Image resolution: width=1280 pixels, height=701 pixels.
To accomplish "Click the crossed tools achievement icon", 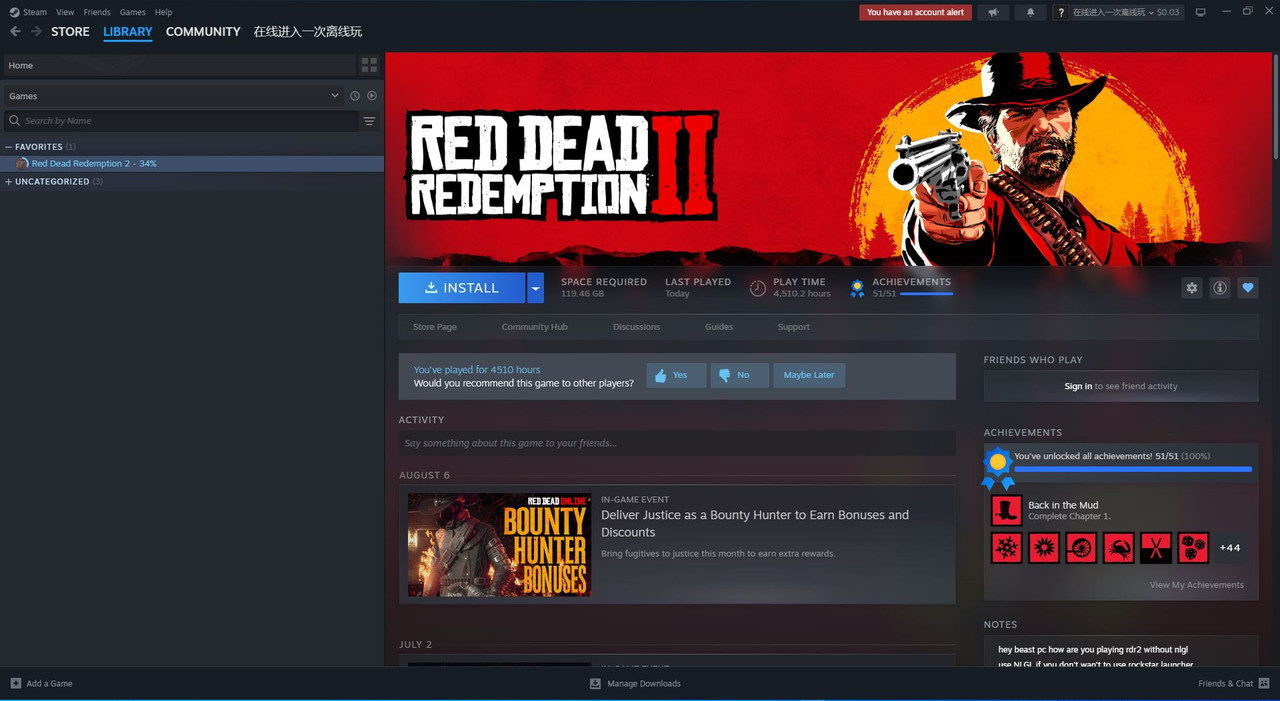I will 1155,548.
